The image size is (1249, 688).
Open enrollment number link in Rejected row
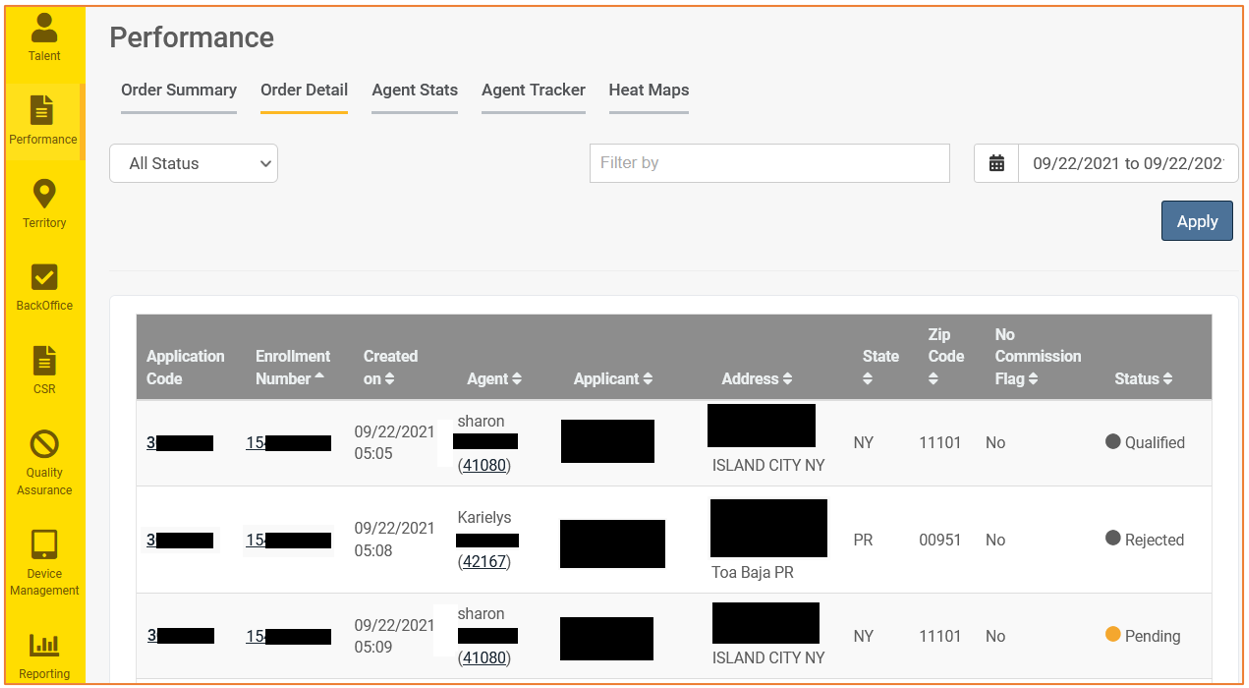click(x=288, y=540)
